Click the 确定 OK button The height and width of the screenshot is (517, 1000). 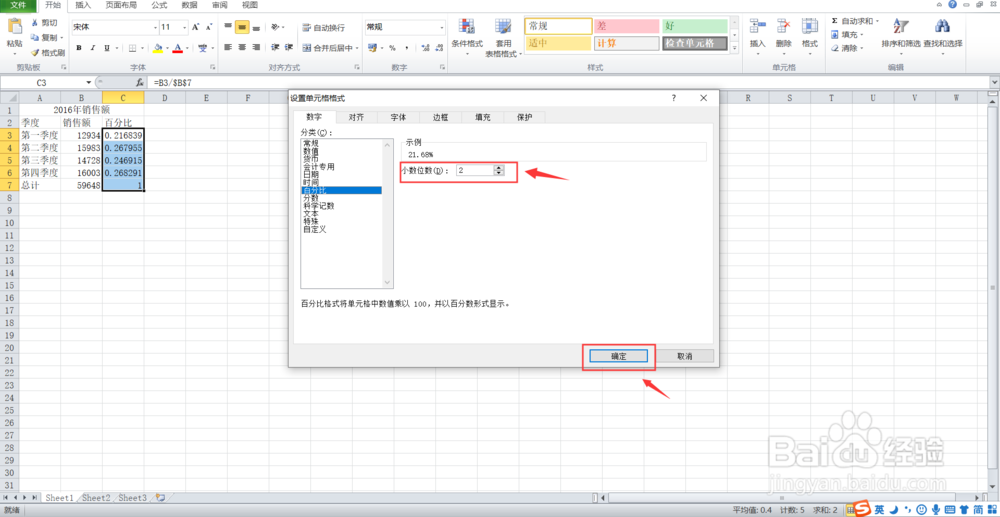(619, 356)
